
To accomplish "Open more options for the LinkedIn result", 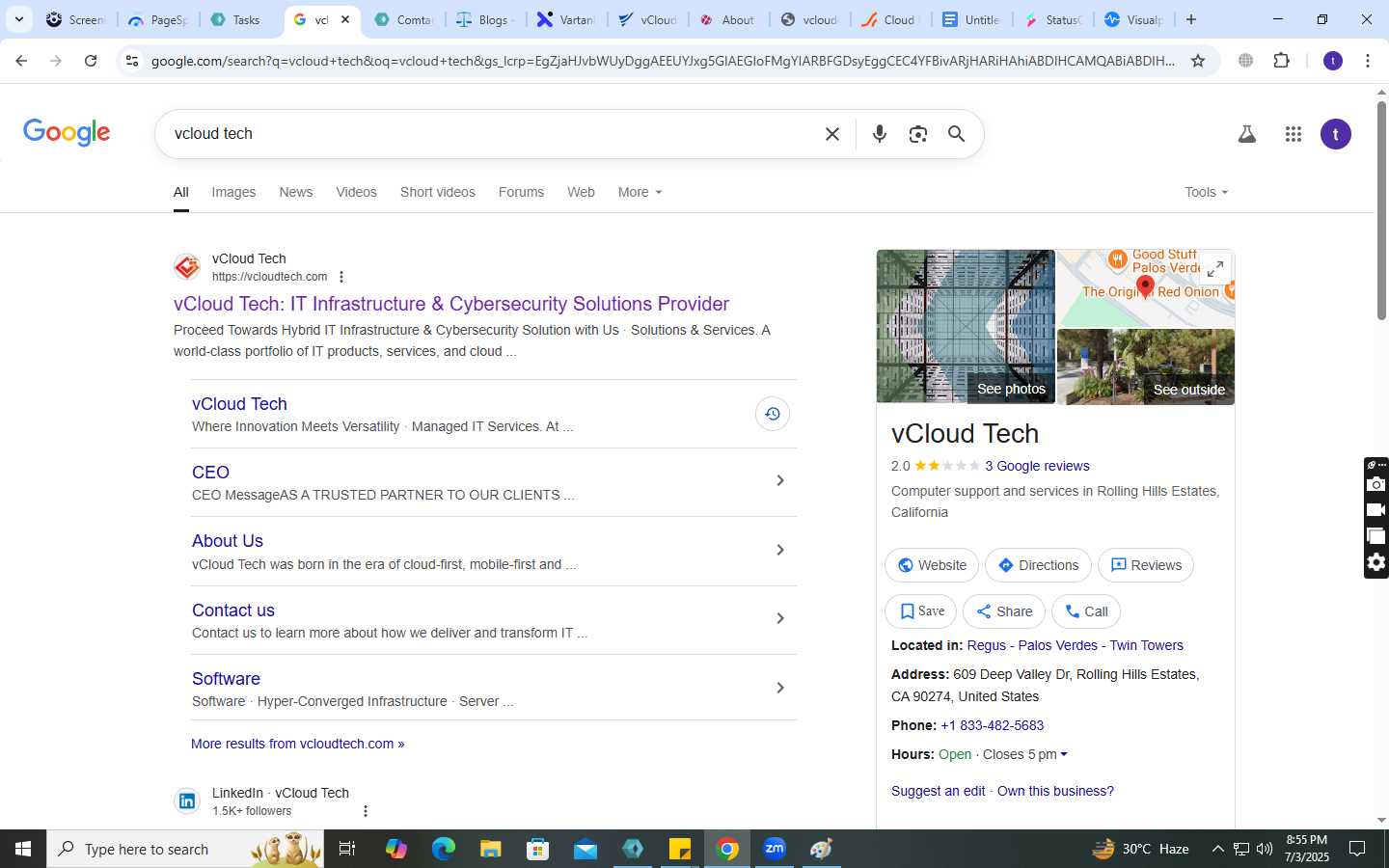I will click(x=366, y=811).
